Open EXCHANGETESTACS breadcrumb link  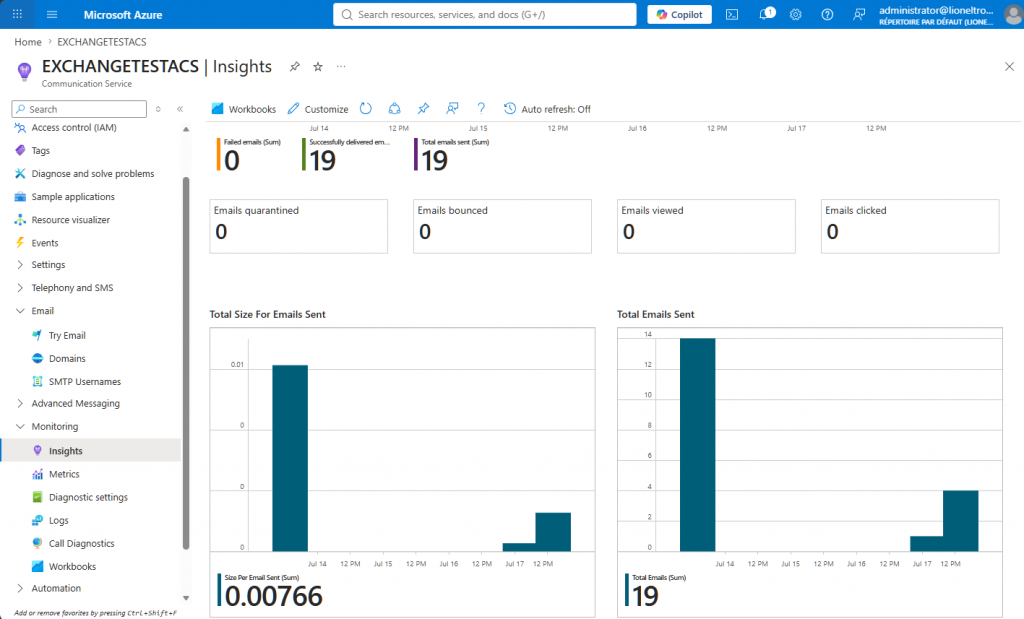click(x=102, y=42)
